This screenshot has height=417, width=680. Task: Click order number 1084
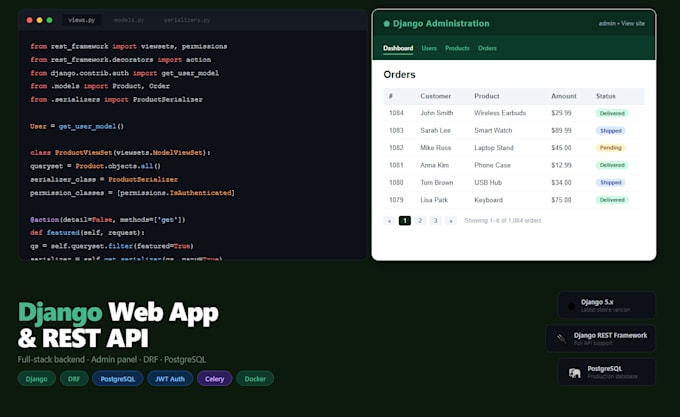pos(396,113)
